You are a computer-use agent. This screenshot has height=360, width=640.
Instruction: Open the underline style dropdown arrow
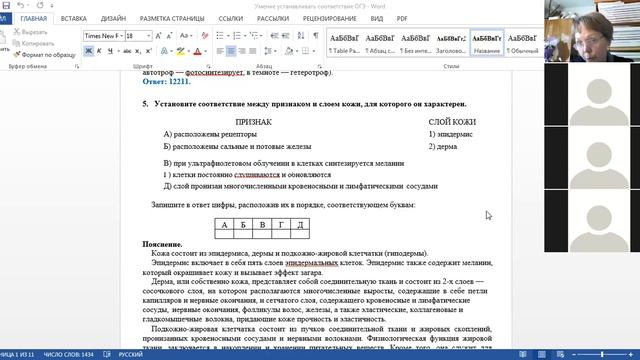click(118, 51)
